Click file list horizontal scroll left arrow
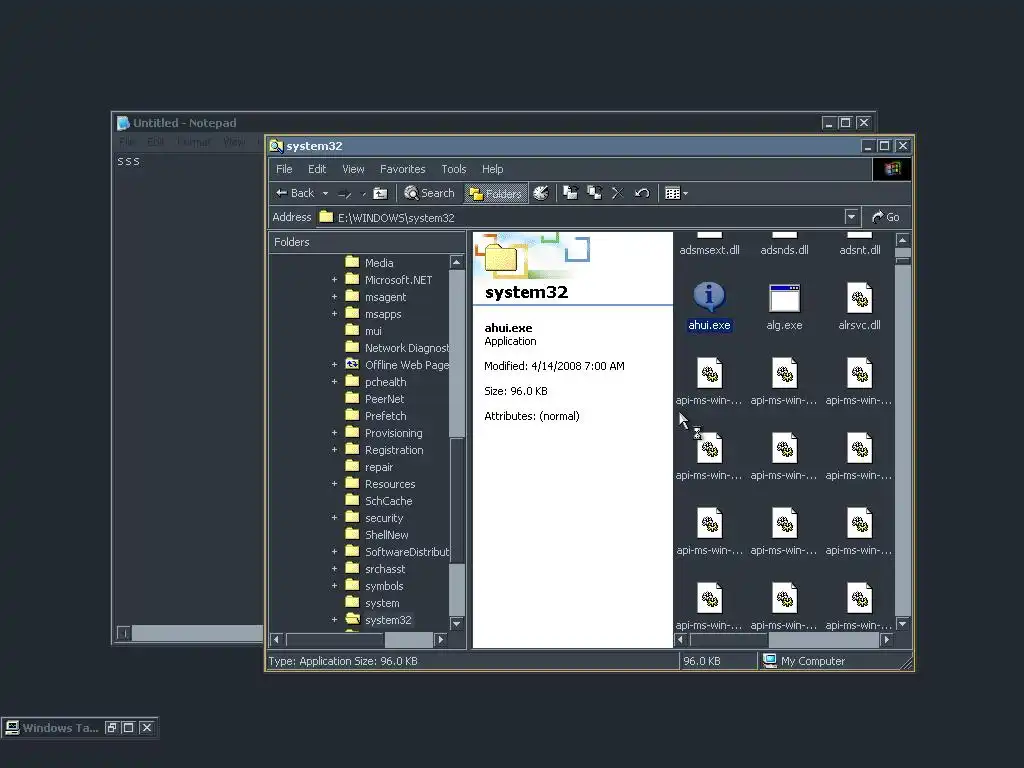 point(681,640)
